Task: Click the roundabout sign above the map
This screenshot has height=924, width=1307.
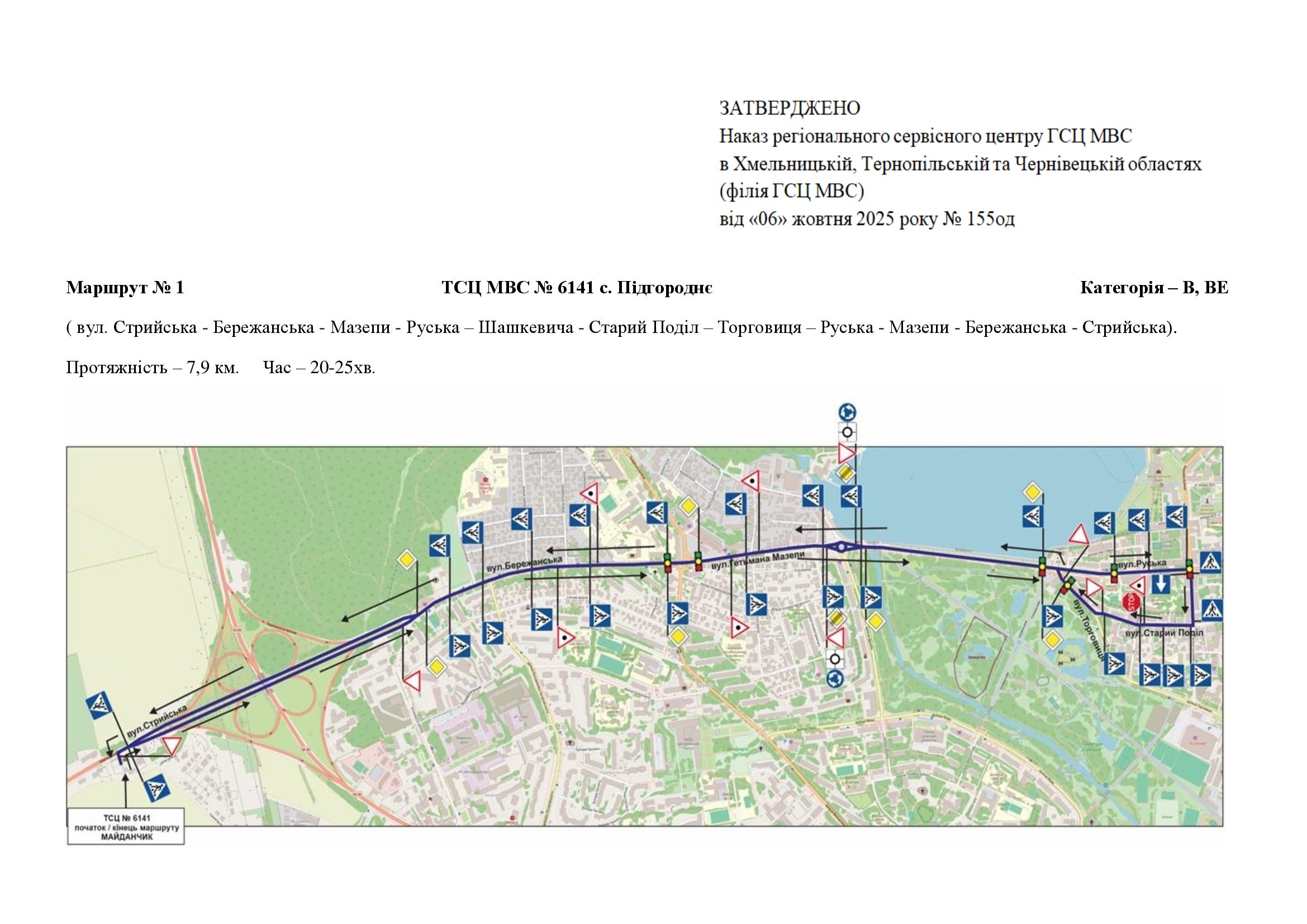Action: click(x=847, y=412)
